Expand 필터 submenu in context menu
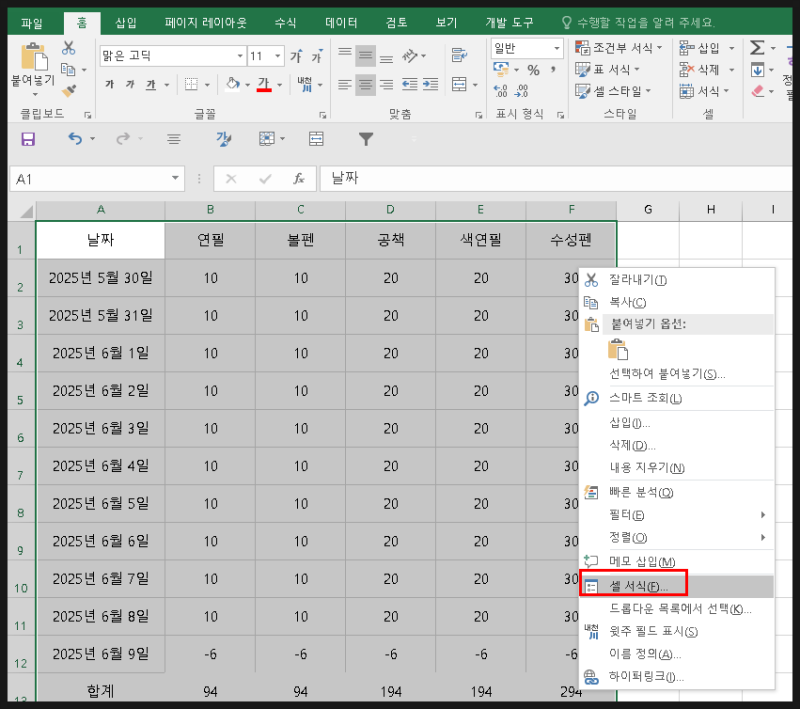 point(677,515)
